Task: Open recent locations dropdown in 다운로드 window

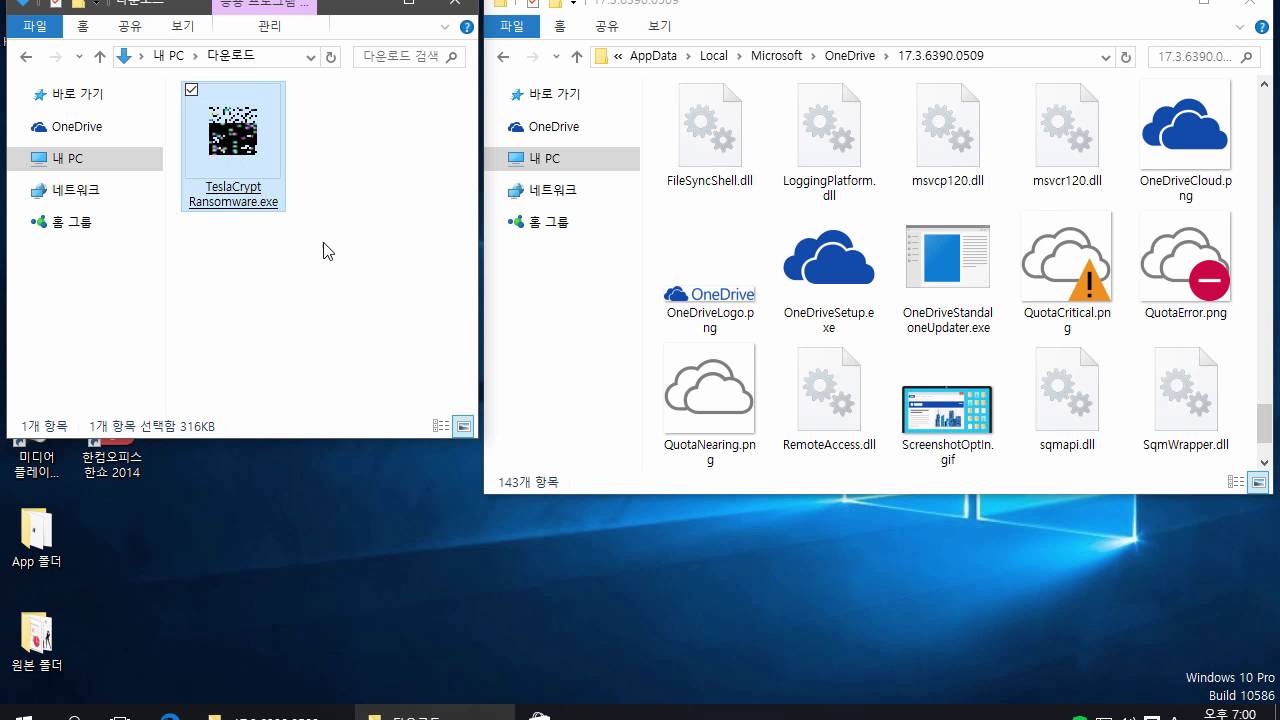Action: click(80, 57)
